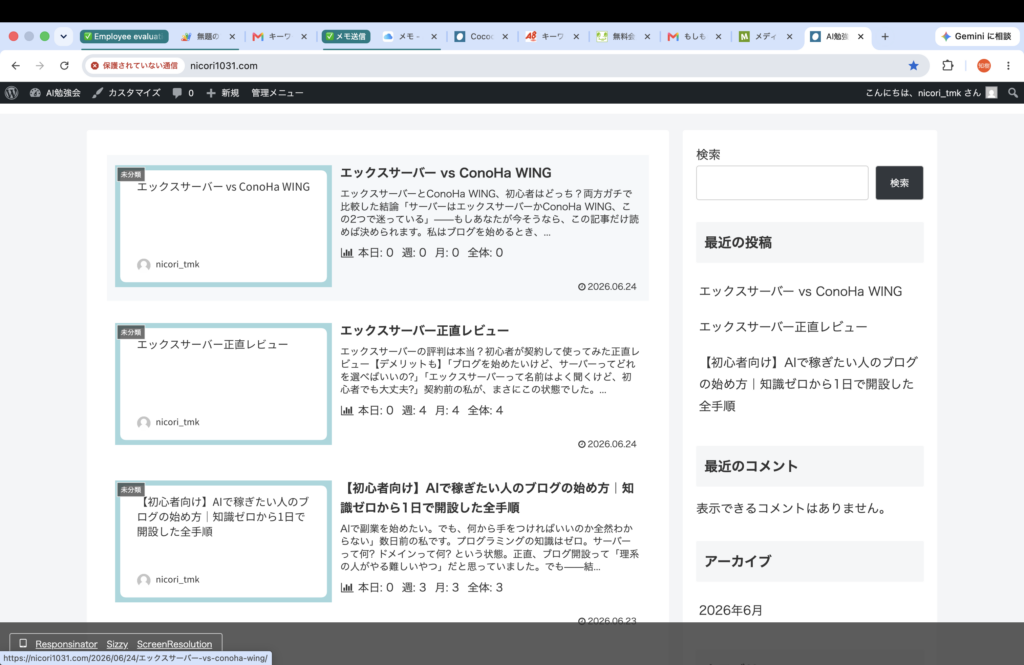Open article title エックスサーバー正直レビュー
Image resolution: width=1024 pixels, height=665 pixels.
click(424, 331)
